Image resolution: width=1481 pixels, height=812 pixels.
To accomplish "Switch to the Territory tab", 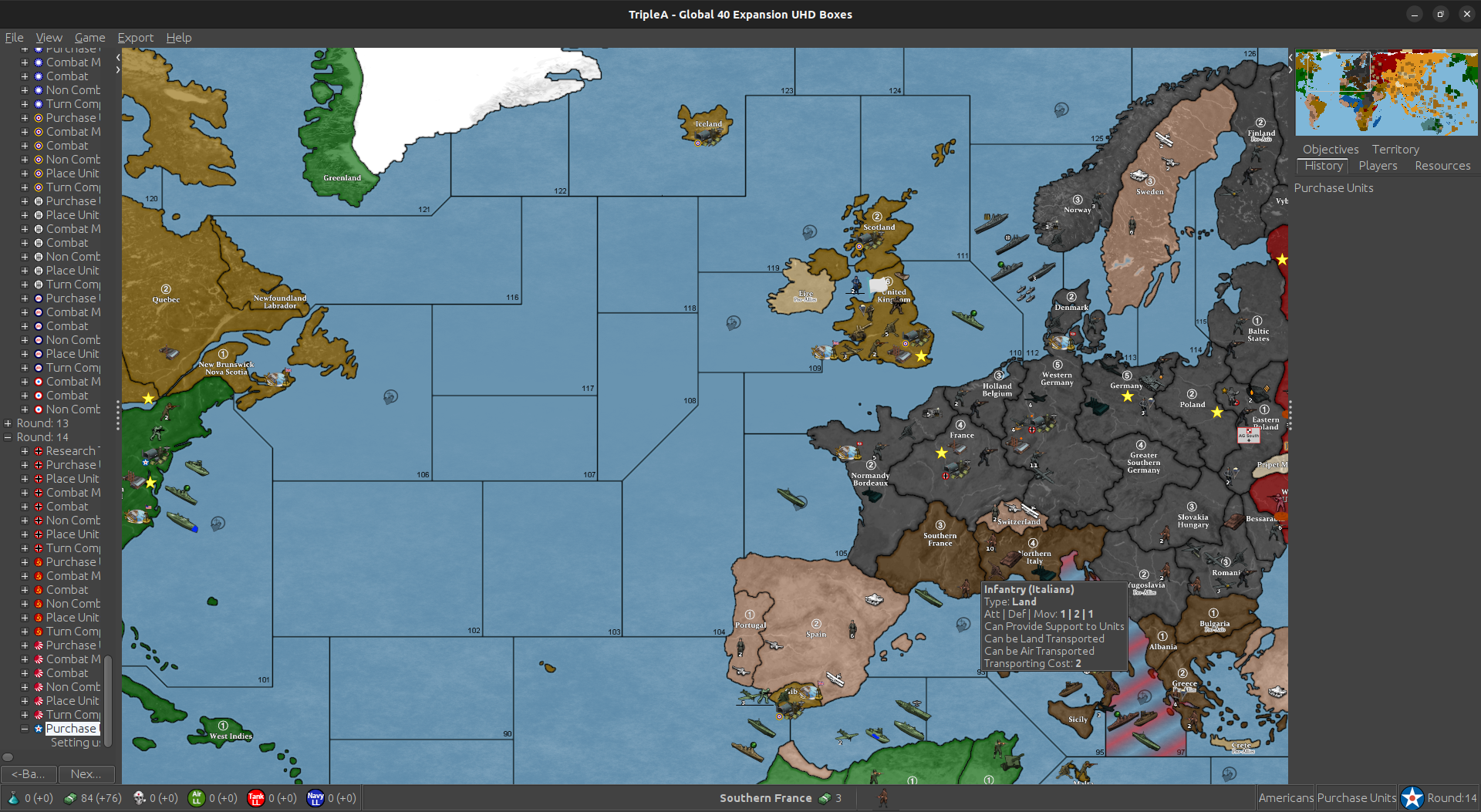I will 1395,150.
